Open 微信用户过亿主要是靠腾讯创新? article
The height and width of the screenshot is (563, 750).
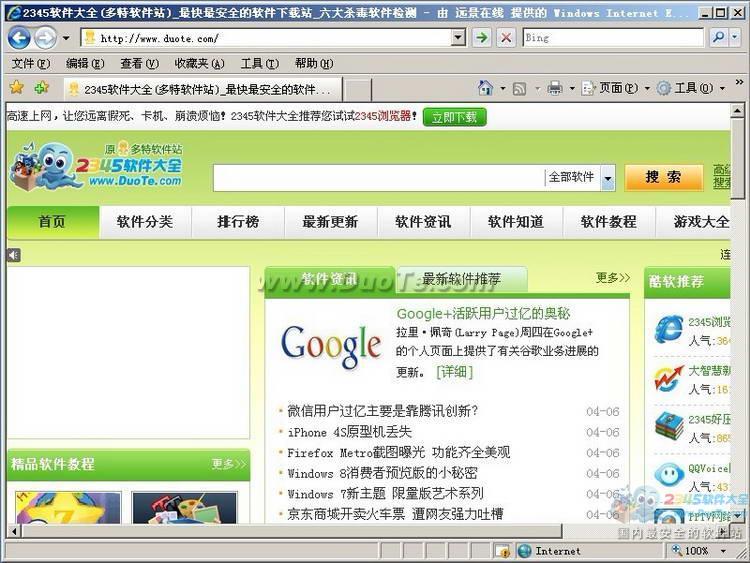[x=382, y=411]
